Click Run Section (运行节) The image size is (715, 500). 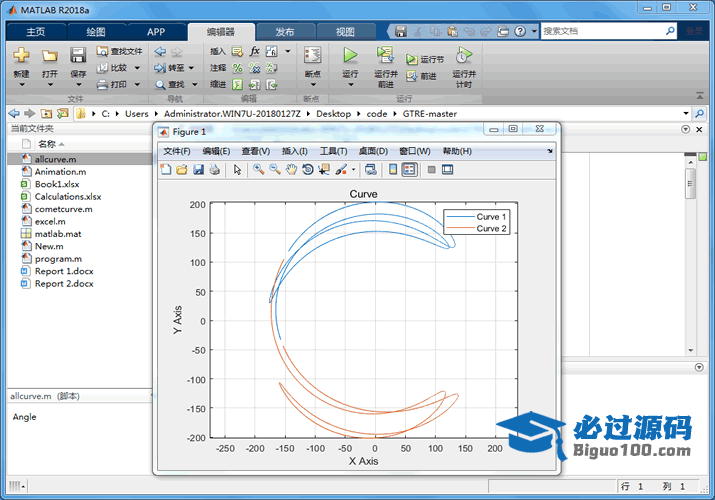425,59
